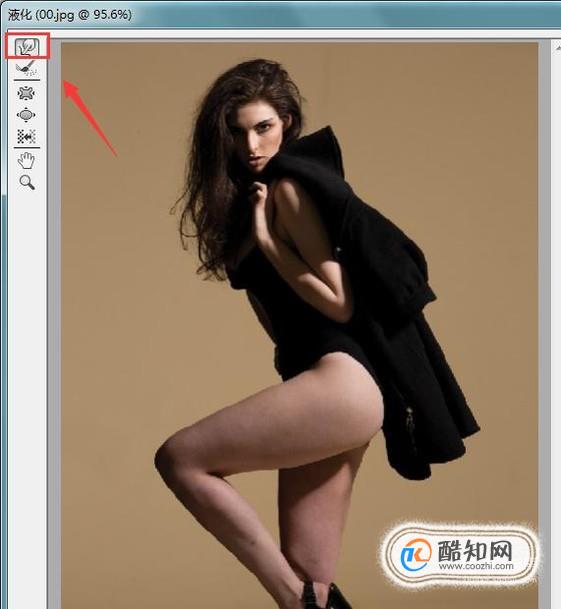This screenshot has width=561, height=609.
Task: Click the zipper on the black coat
Action: tap(409, 418)
